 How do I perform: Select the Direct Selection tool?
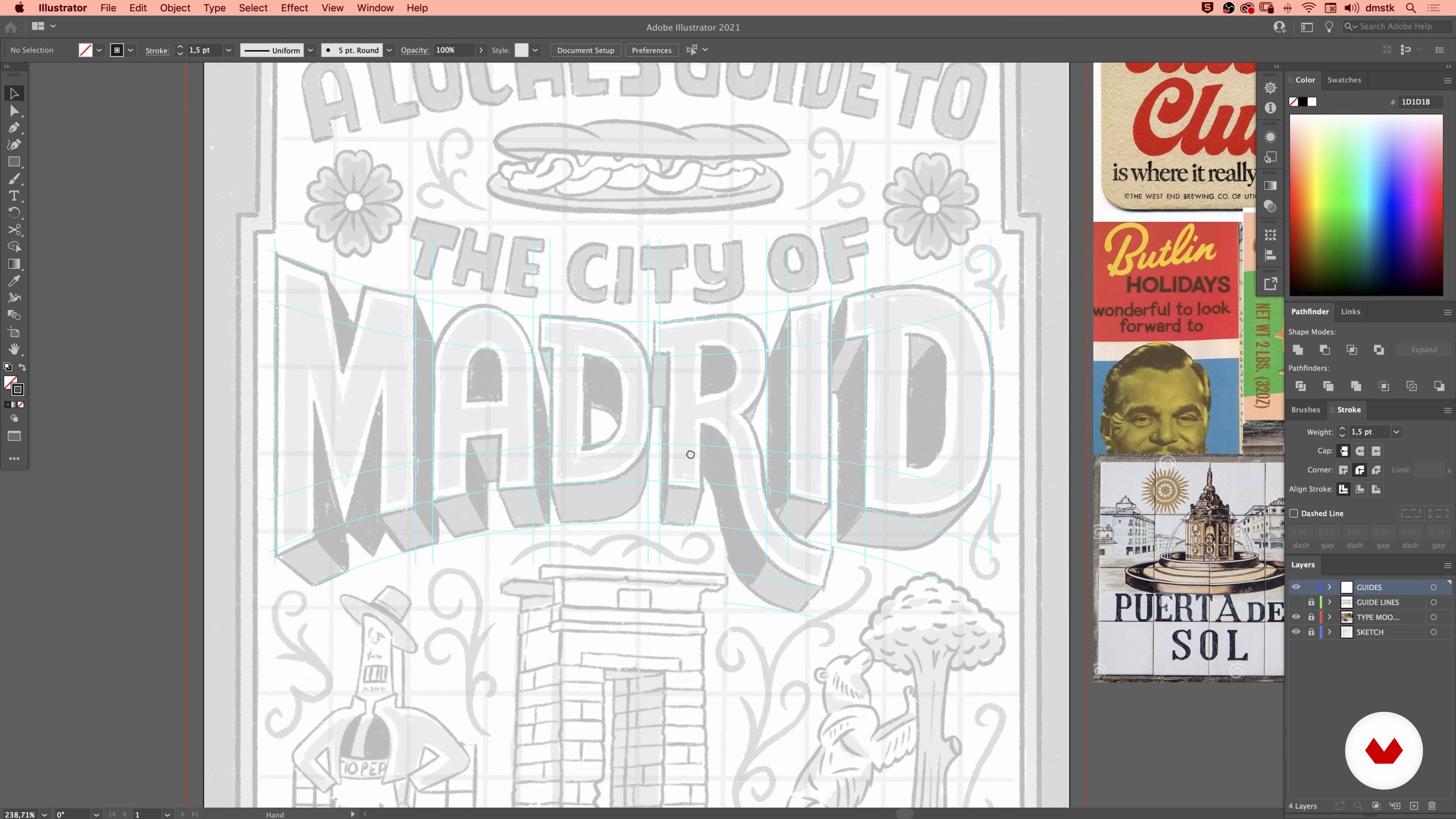[x=14, y=111]
